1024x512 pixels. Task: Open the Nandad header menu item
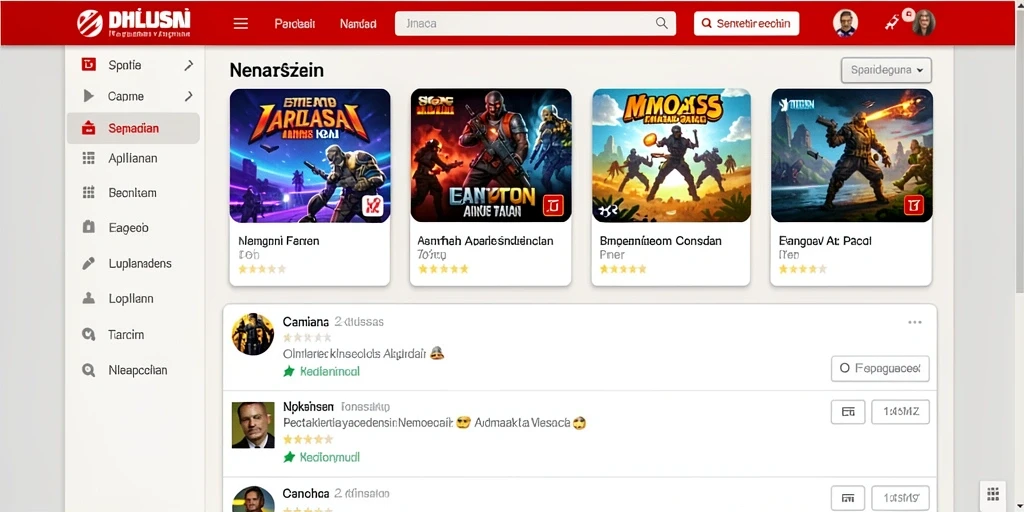pos(358,24)
